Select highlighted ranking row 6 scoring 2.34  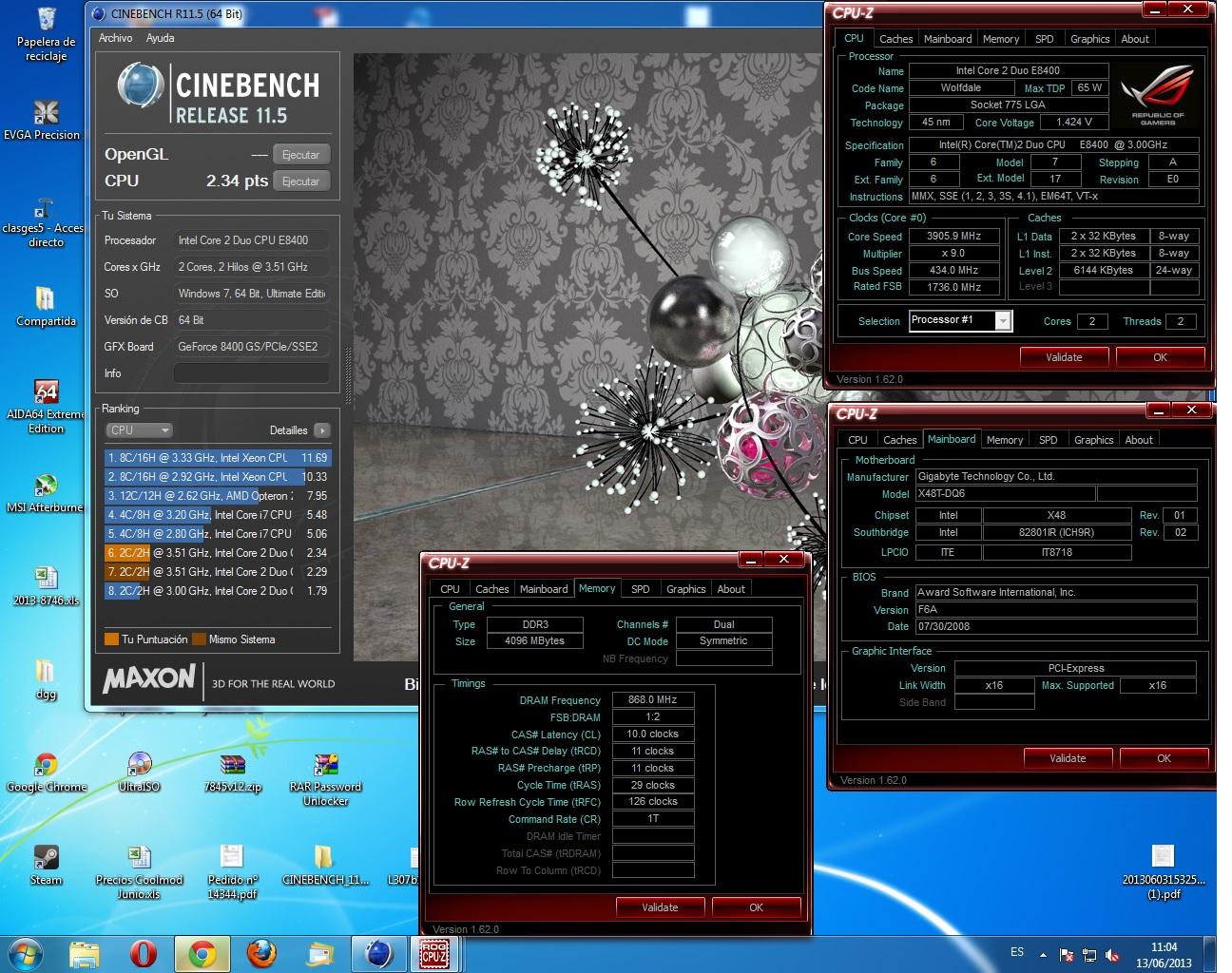tap(218, 553)
